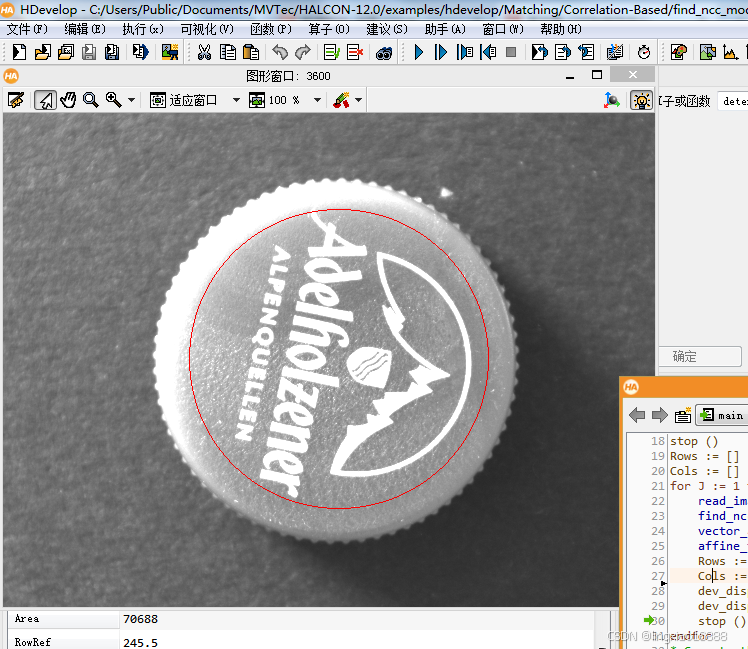Select the arrow pointer tool
Screen dimensions: 748x649
coord(45,100)
